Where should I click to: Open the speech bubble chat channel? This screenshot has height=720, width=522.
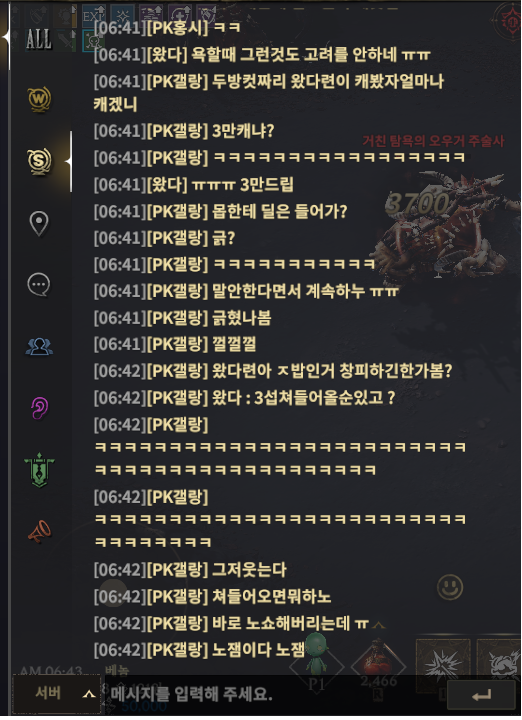tap(39, 285)
